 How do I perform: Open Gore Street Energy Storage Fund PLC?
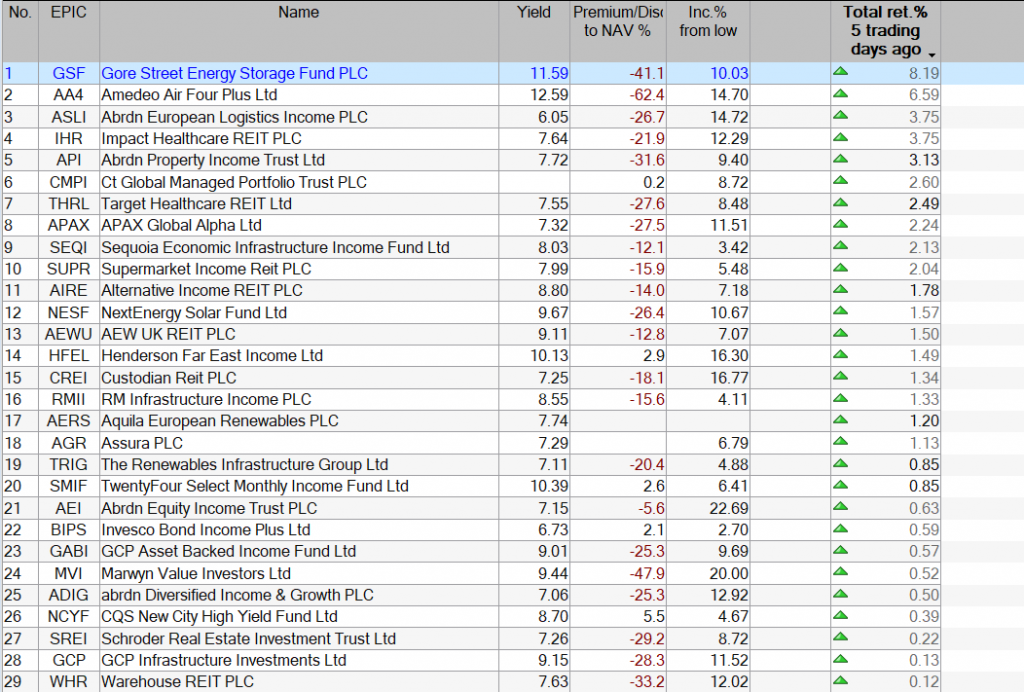coord(234,73)
